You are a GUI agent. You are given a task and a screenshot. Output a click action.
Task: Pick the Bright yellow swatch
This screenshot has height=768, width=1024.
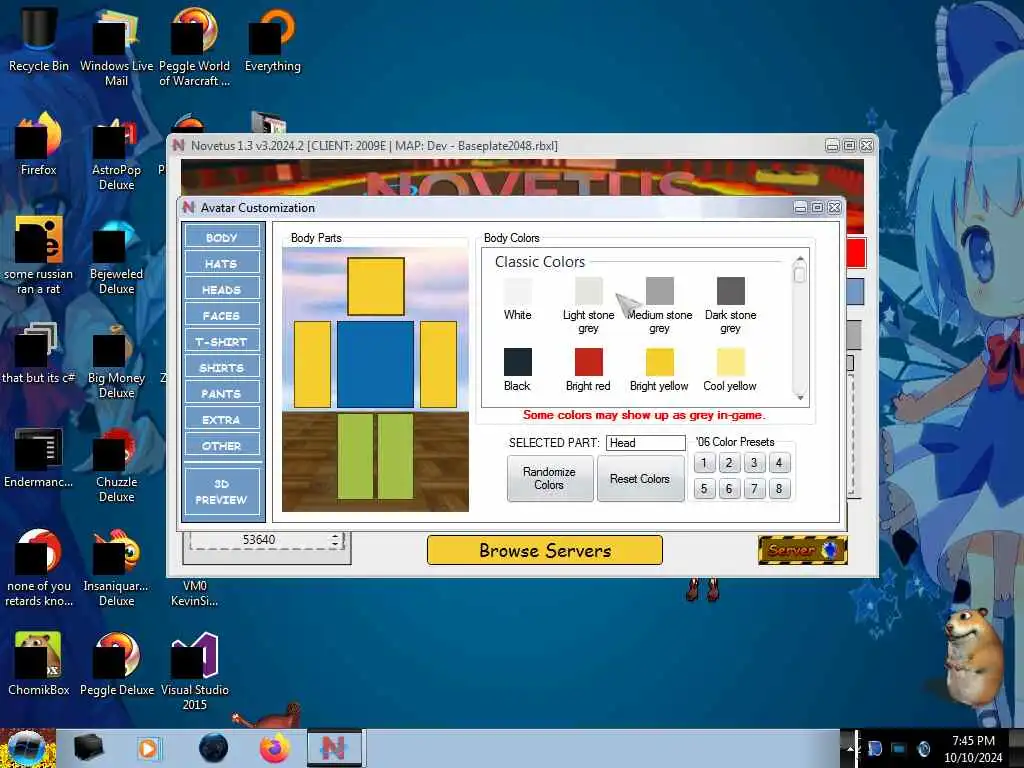660,362
